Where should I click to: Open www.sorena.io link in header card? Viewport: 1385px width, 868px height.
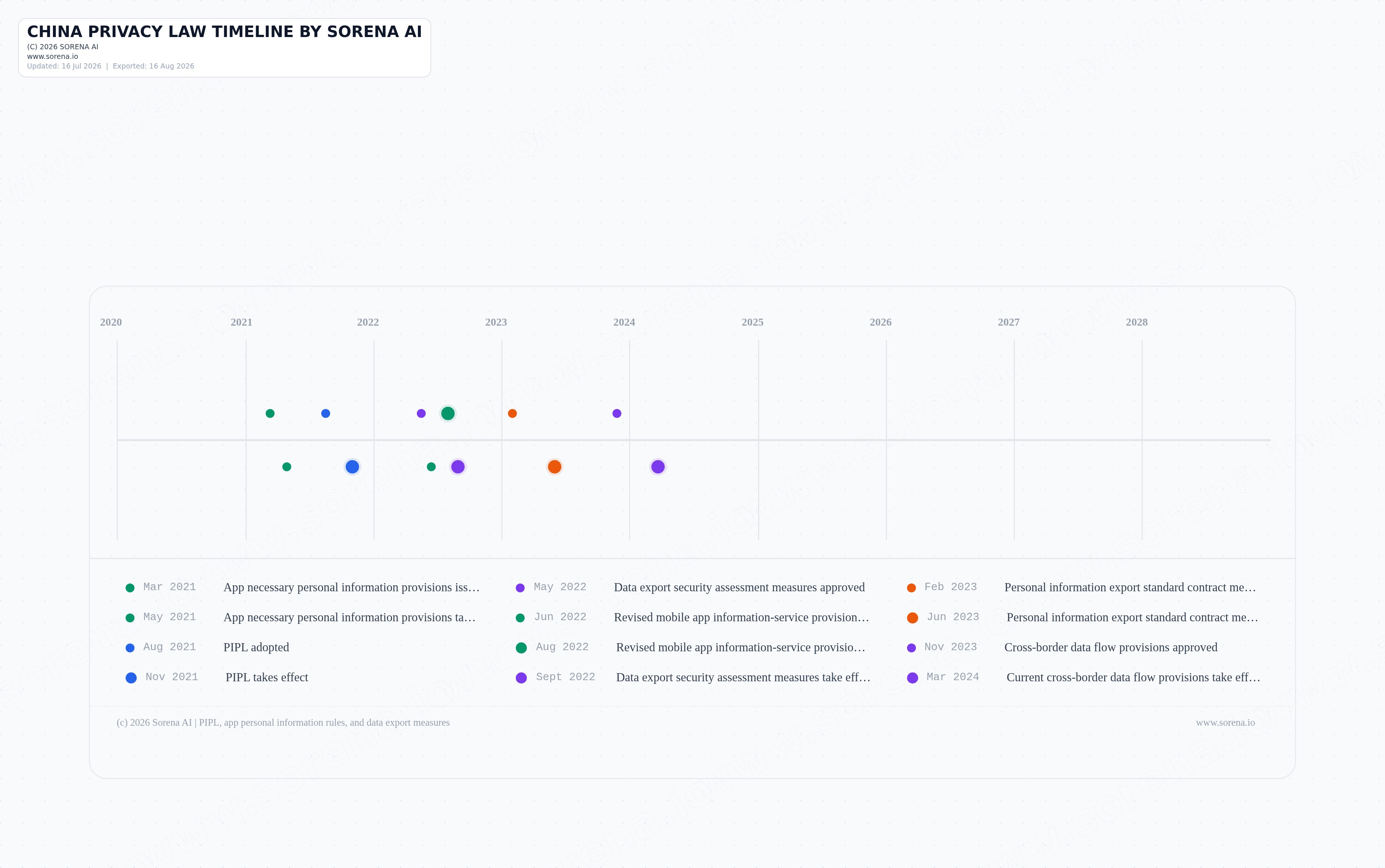(x=53, y=56)
